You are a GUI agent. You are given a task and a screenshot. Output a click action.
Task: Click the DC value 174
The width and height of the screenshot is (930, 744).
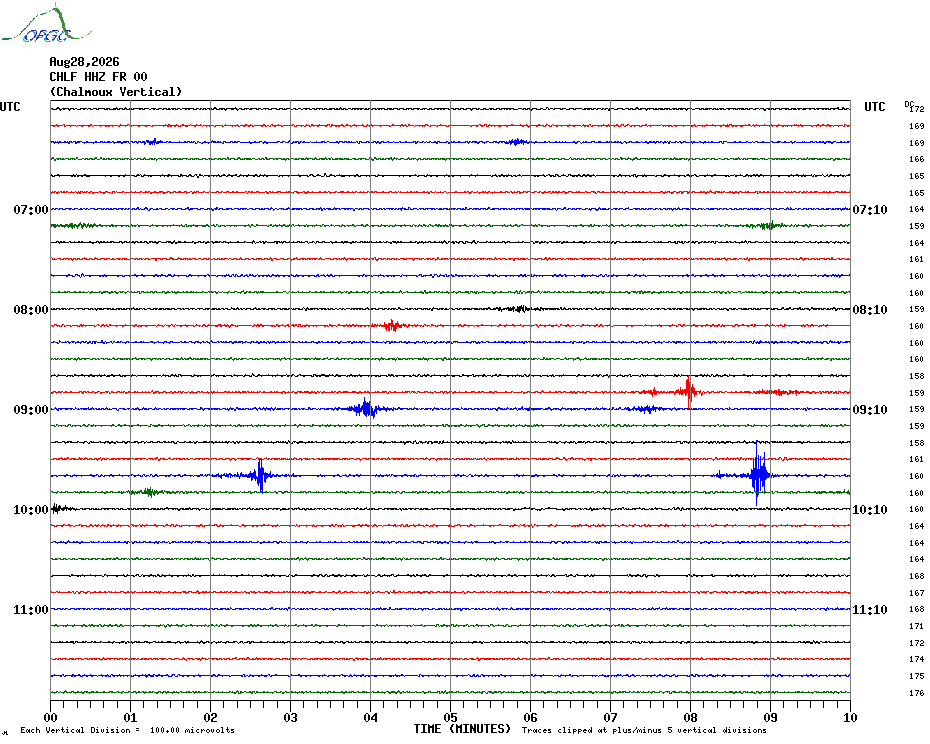coord(917,660)
